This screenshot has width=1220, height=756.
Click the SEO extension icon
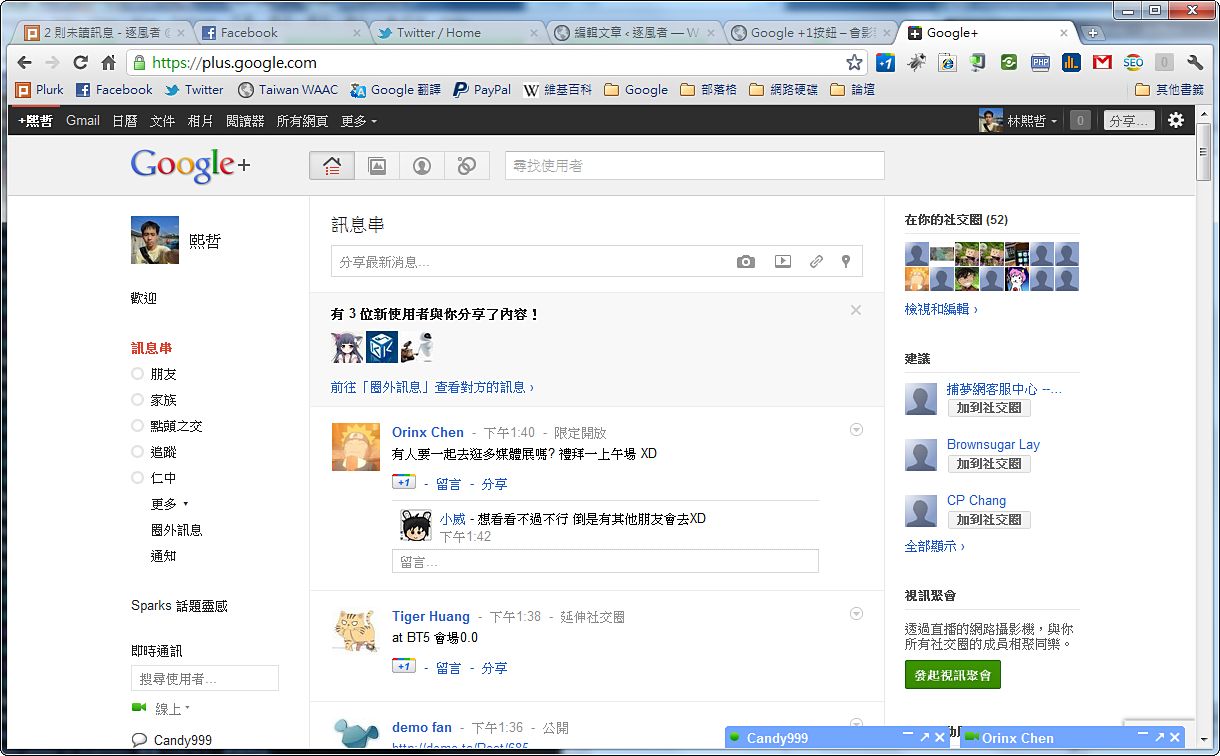pyautogui.click(x=1133, y=62)
